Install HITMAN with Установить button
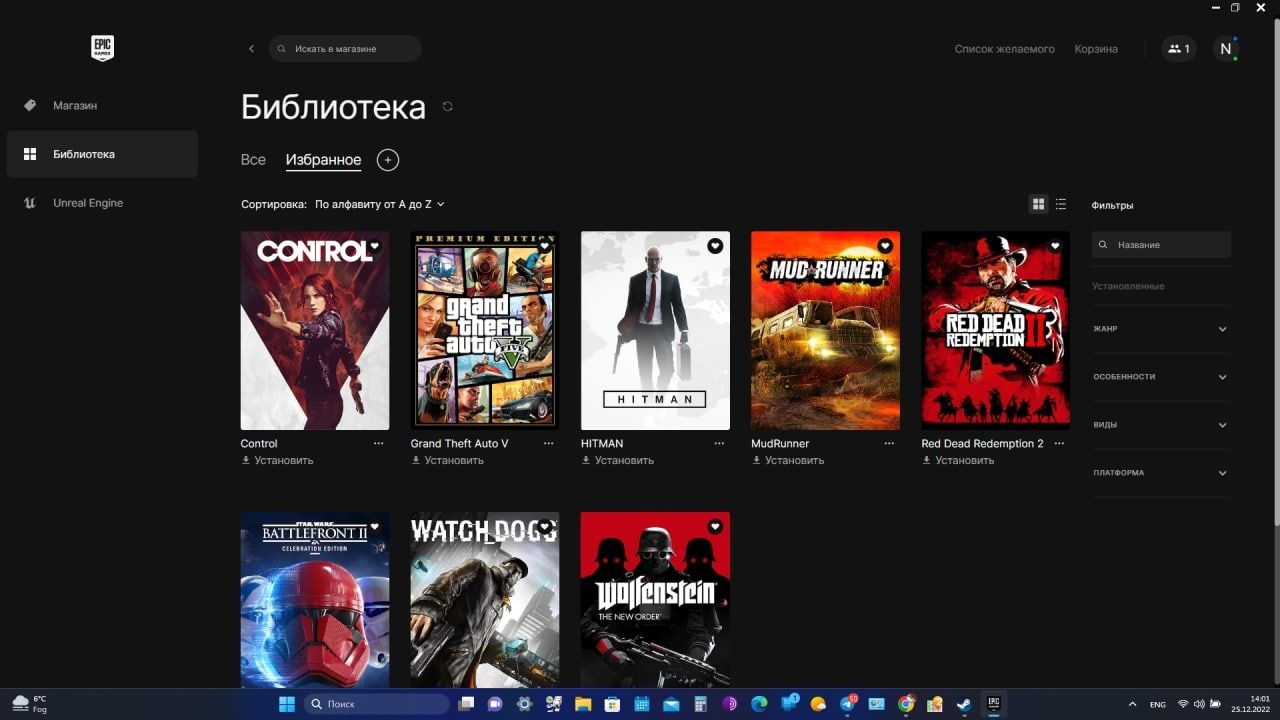 pyautogui.click(x=617, y=460)
